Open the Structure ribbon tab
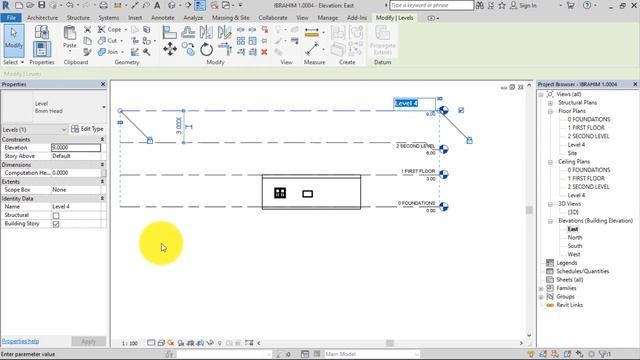The width and height of the screenshot is (640, 360). pyautogui.click(x=78, y=18)
